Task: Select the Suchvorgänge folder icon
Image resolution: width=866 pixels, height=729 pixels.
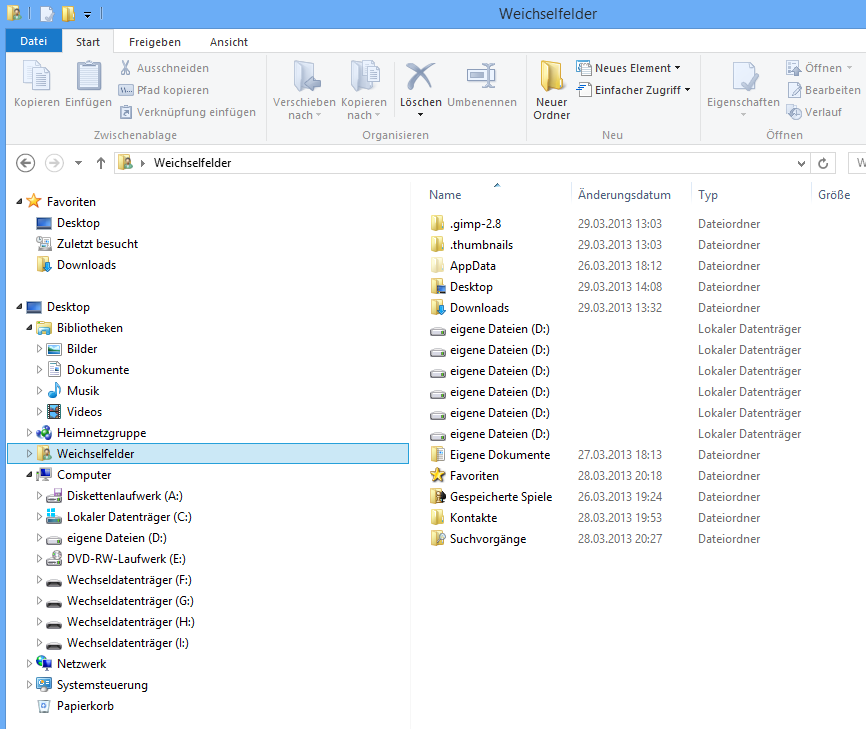Action: coord(437,538)
